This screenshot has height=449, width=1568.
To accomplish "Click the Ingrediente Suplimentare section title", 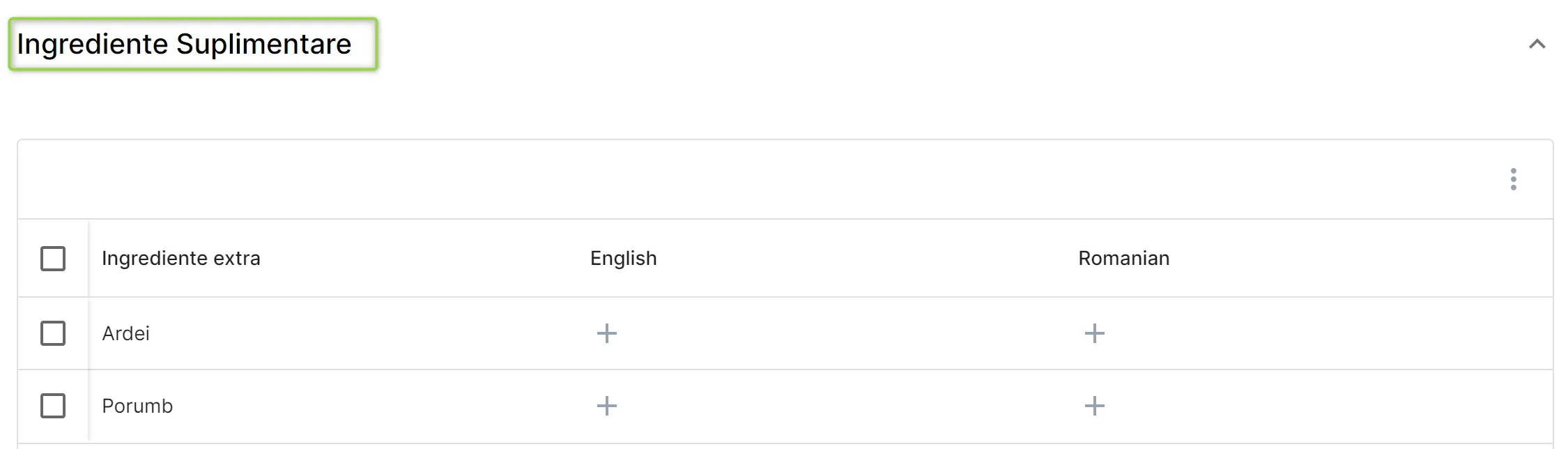I will [x=184, y=44].
